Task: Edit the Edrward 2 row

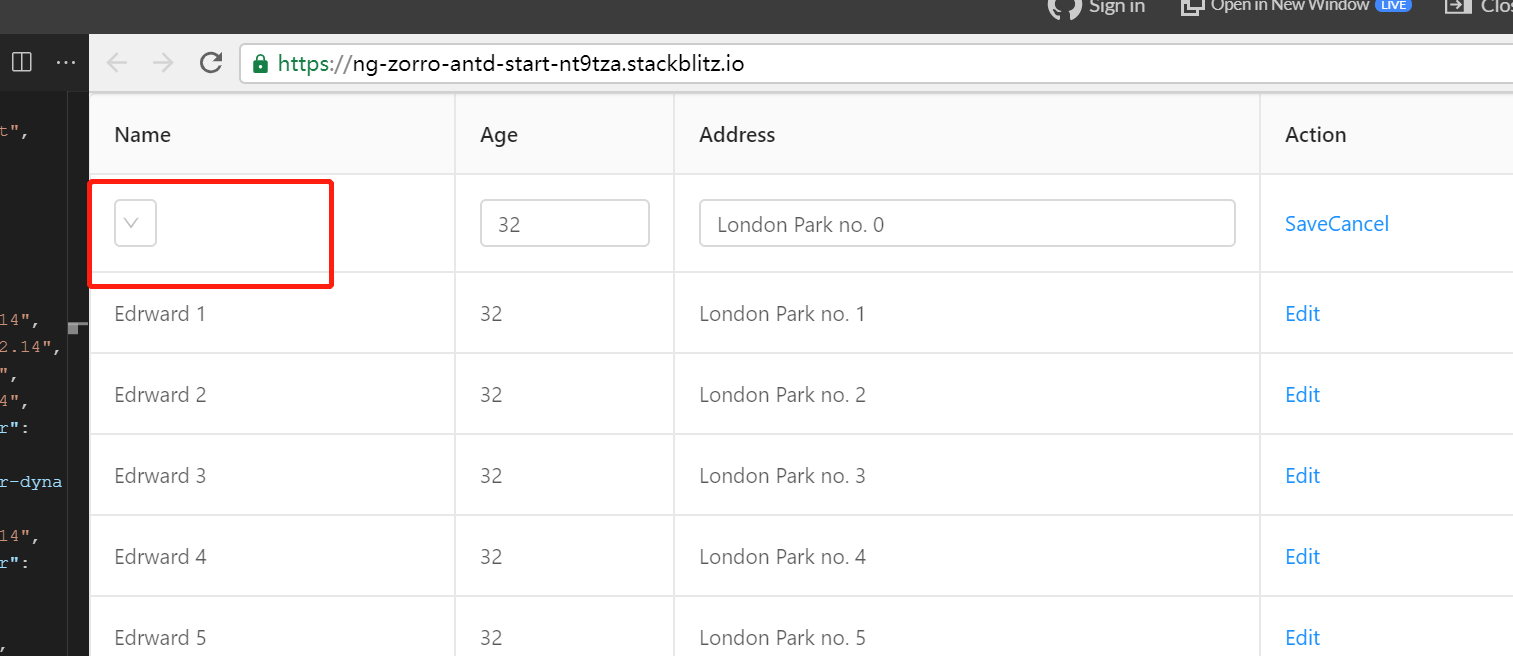Action: [1302, 395]
